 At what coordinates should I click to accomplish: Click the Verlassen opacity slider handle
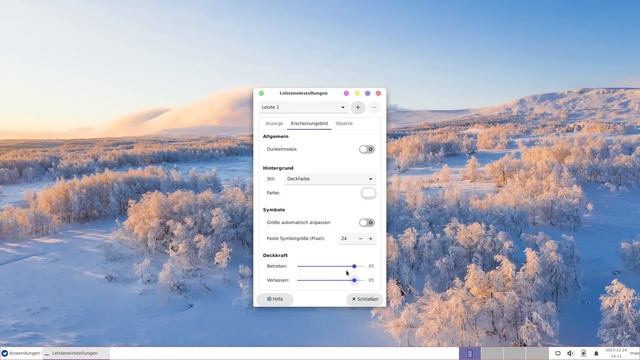click(354, 280)
